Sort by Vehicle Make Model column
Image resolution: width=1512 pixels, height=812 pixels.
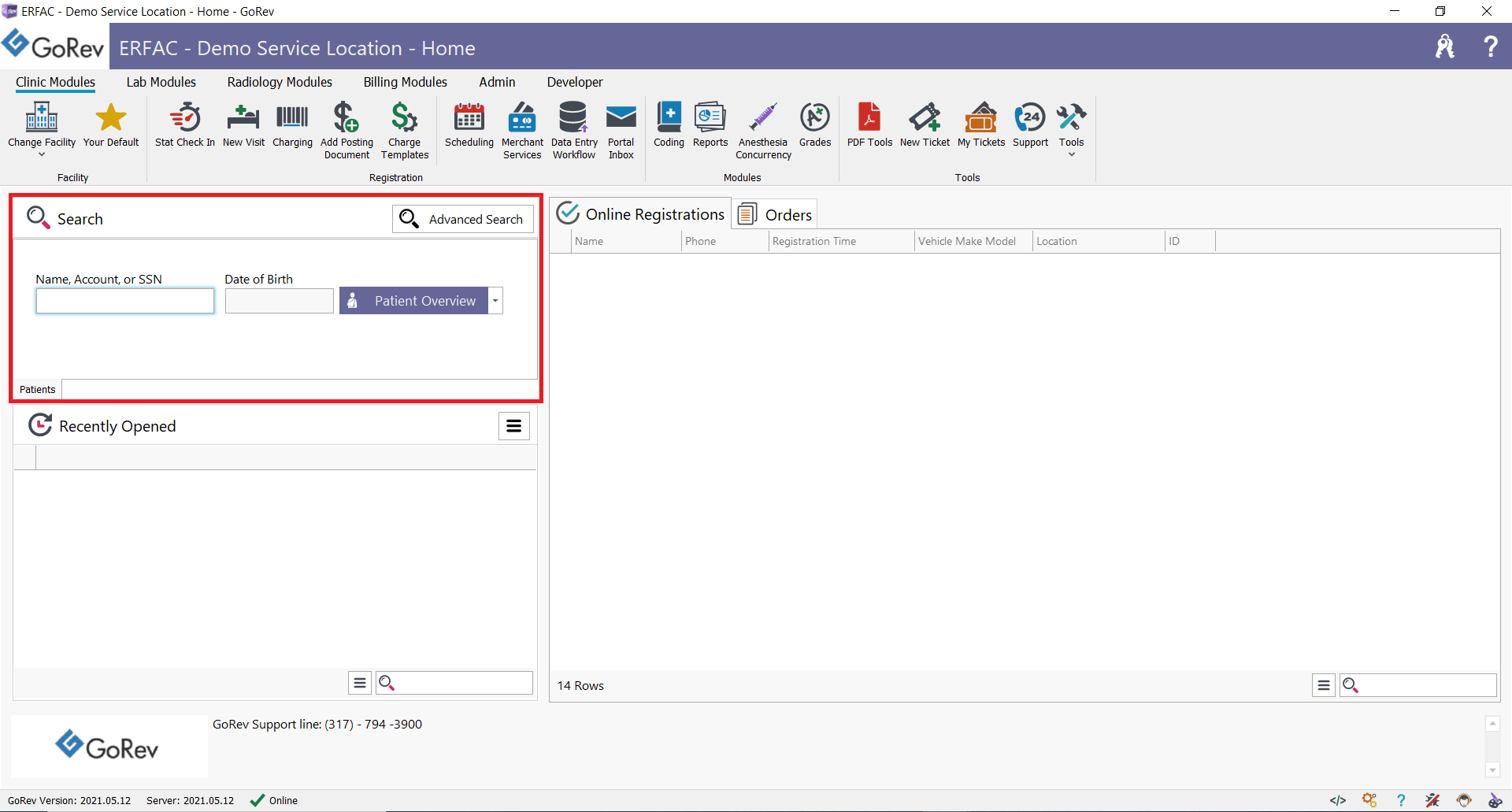click(973, 241)
